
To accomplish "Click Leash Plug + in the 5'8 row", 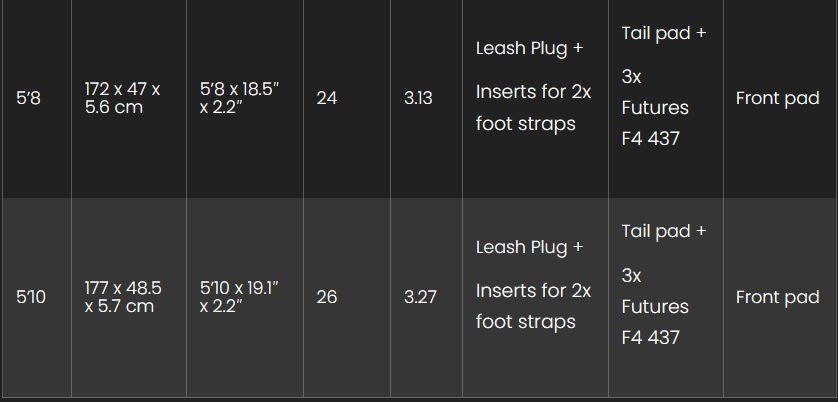I will click(529, 49).
